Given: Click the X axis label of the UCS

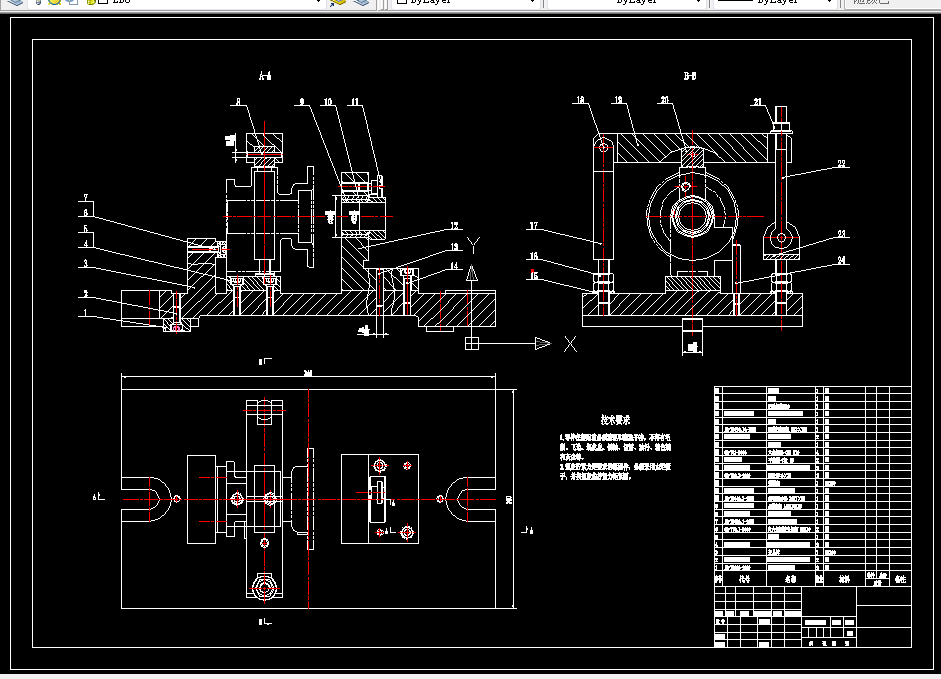Looking at the screenshot, I should coord(570,344).
